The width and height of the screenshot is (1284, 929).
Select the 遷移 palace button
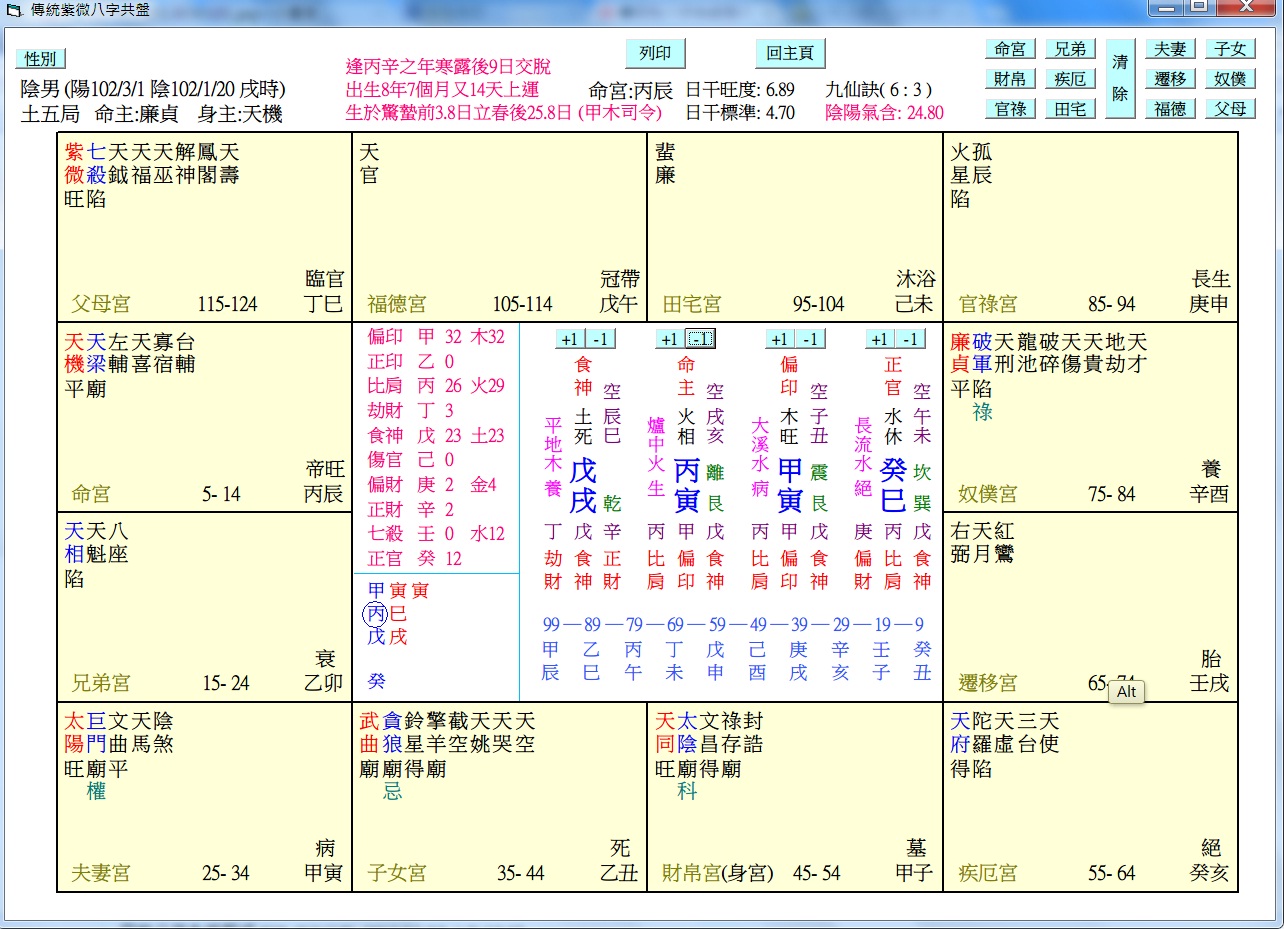point(1170,79)
